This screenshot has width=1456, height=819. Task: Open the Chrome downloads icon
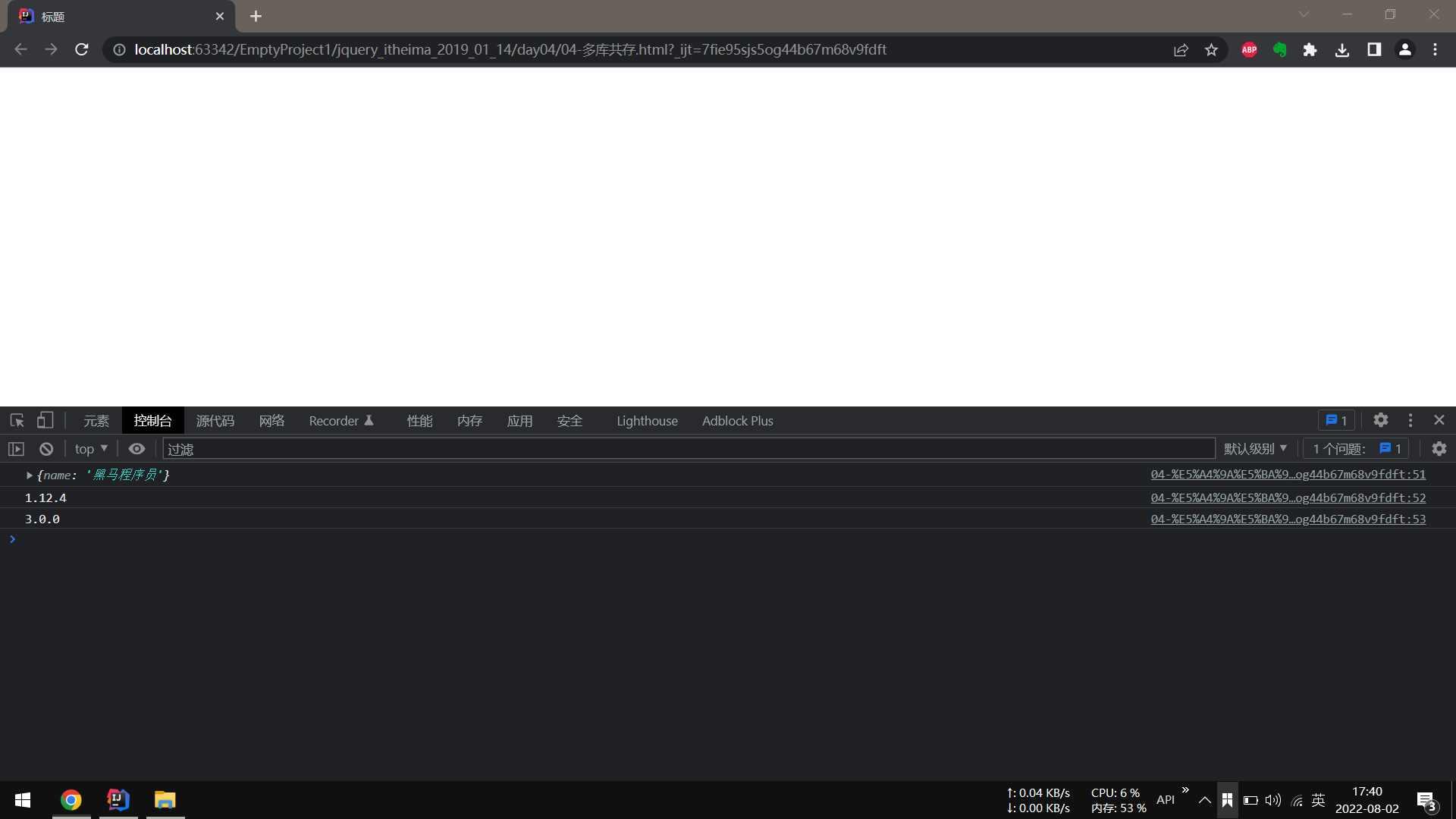point(1342,50)
